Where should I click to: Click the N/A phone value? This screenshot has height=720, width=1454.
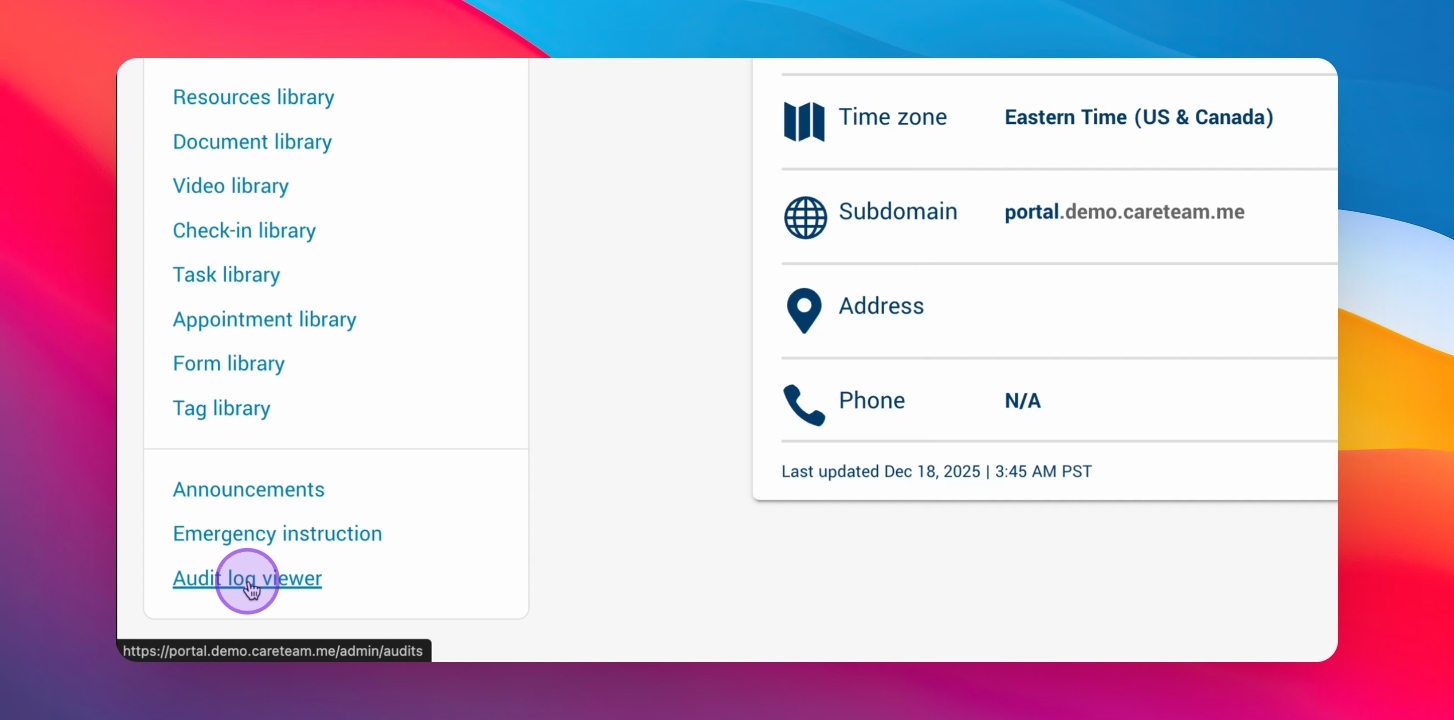pyautogui.click(x=1023, y=401)
